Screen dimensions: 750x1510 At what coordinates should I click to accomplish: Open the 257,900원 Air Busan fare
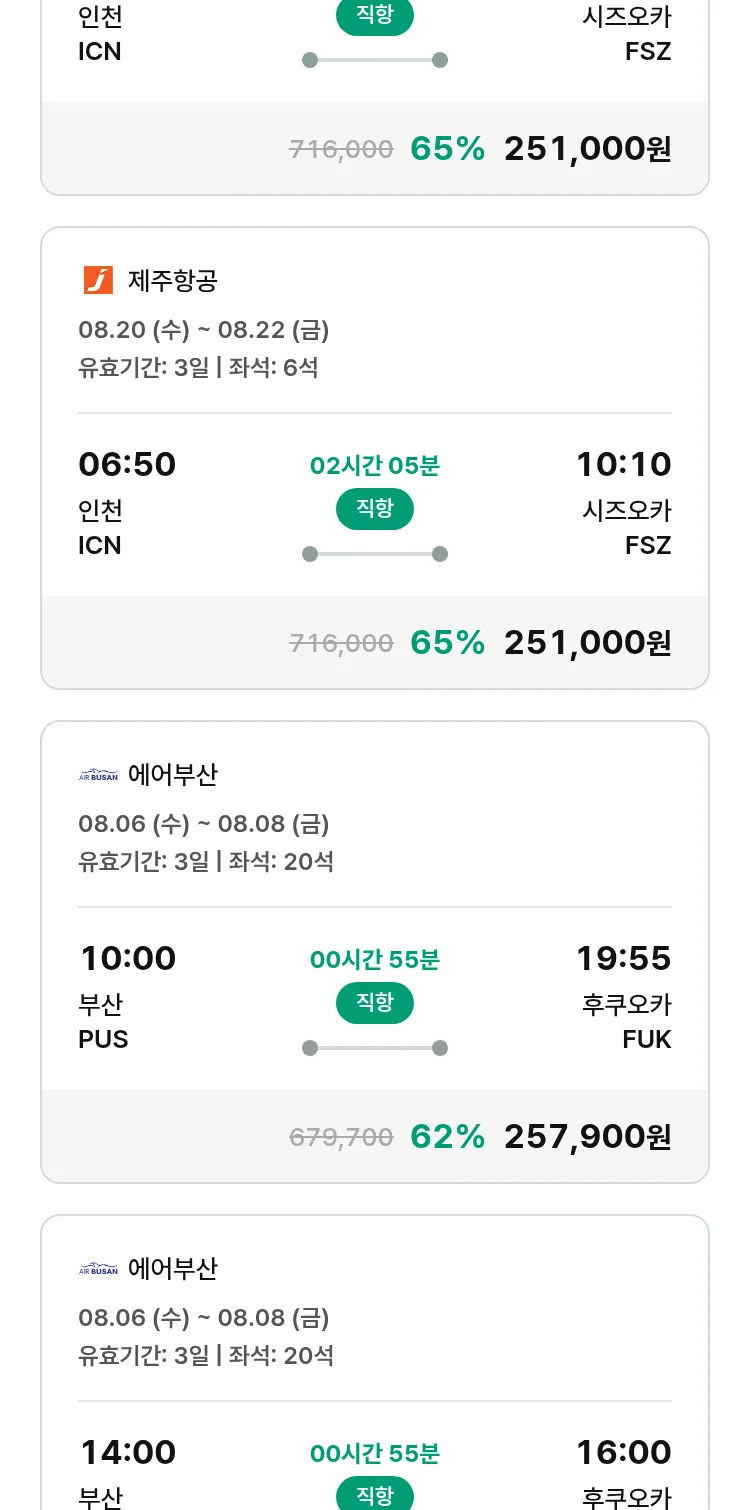click(587, 1136)
